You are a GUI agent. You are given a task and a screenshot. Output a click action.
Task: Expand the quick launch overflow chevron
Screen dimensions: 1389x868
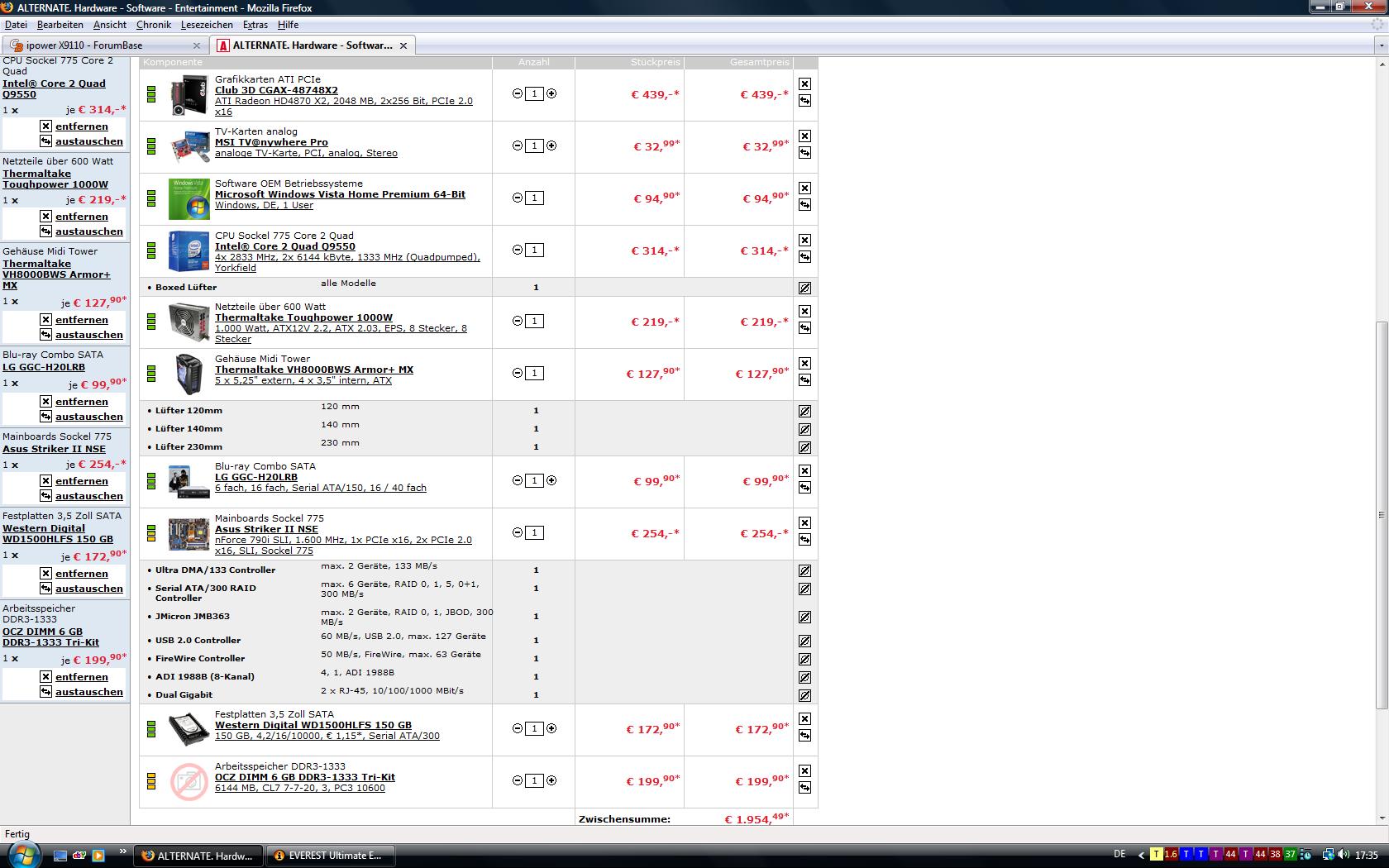[123, 851]
